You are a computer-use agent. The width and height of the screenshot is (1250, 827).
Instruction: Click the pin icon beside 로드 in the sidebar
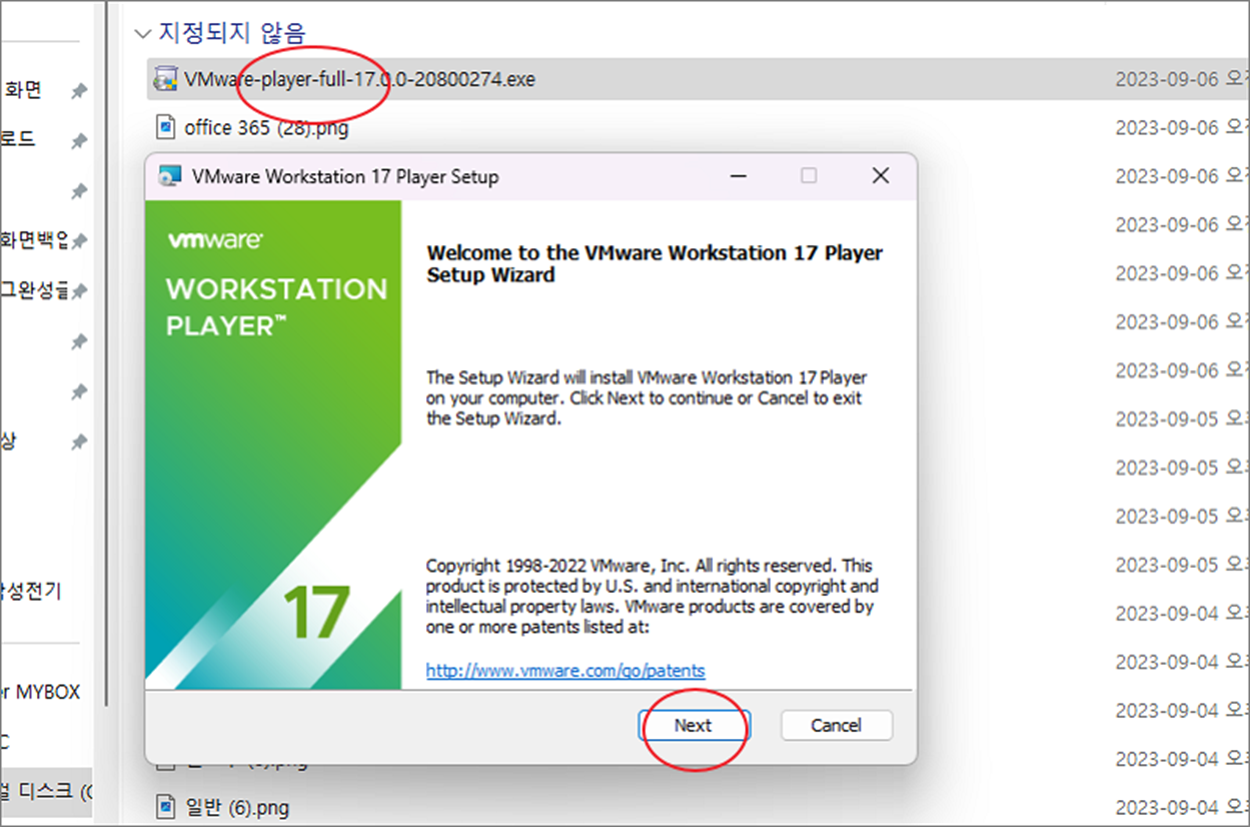78,141
